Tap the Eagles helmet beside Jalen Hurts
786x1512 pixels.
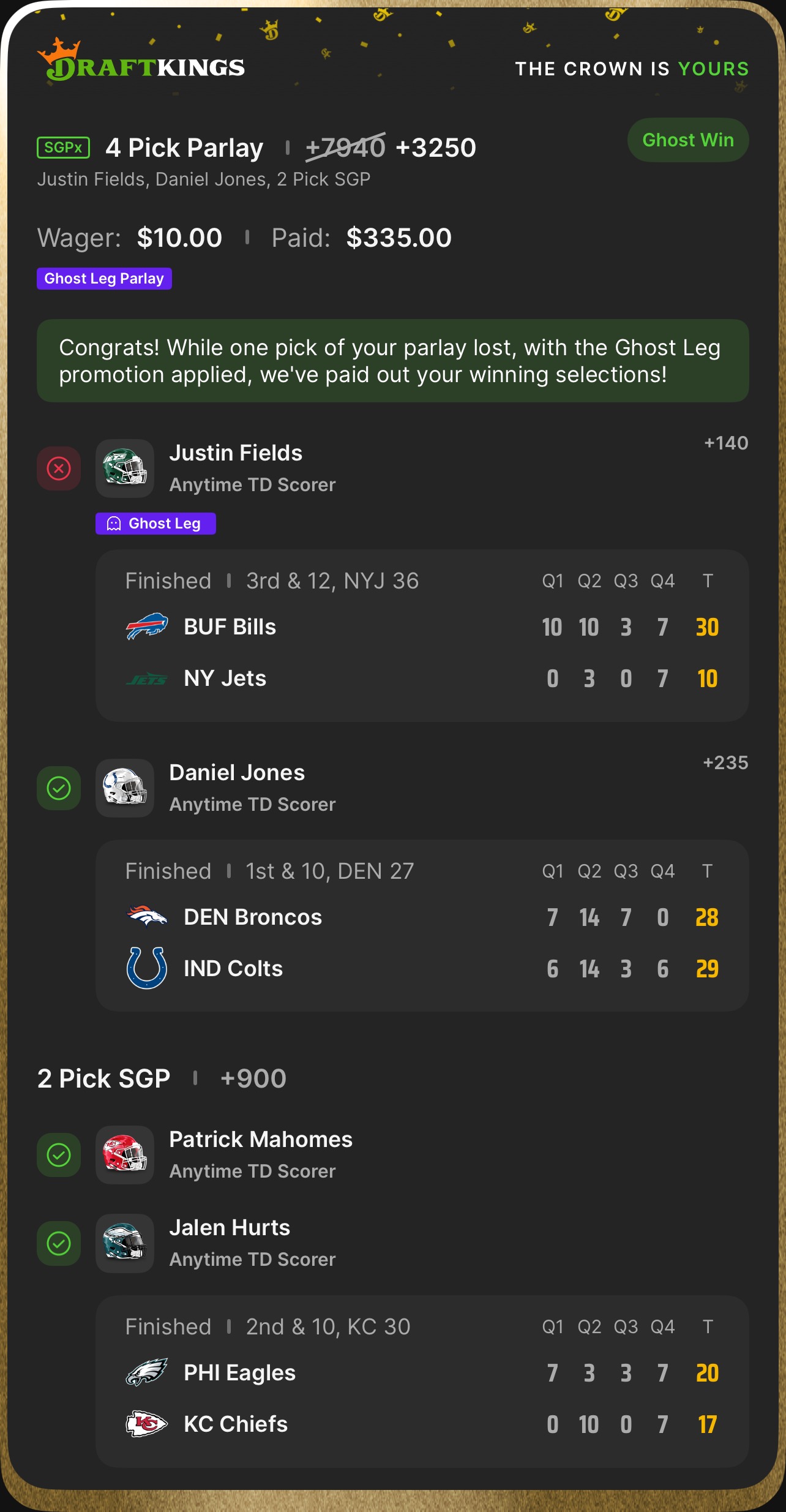pyautogui.click(x=125, y=1243)
